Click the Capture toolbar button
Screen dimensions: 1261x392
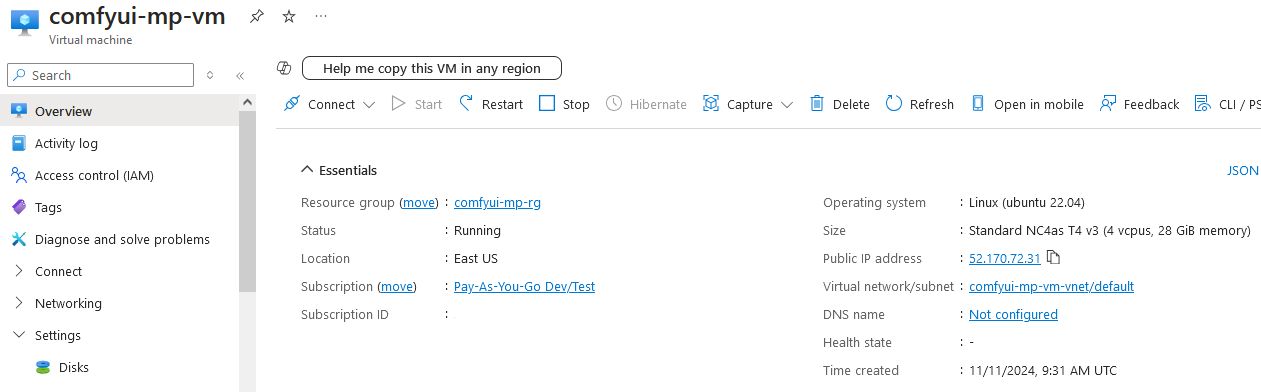coord(737,104)
